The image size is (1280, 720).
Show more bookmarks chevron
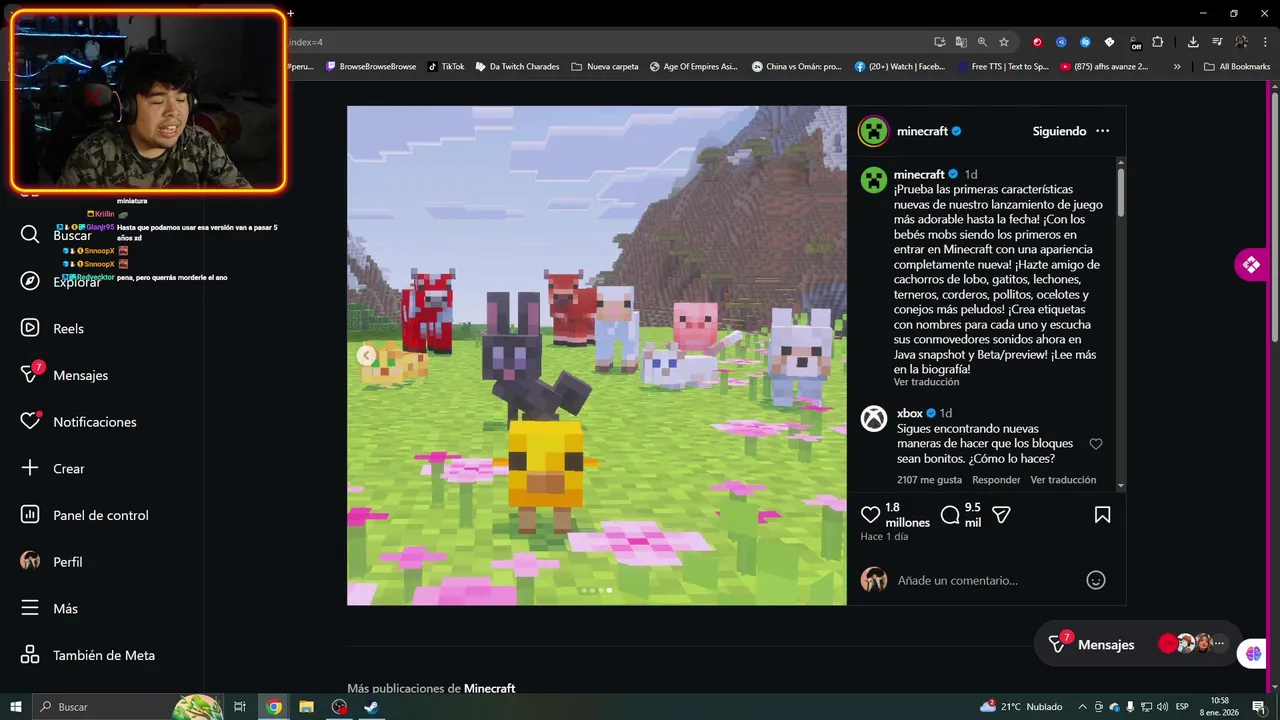[x=1177, y=67]
